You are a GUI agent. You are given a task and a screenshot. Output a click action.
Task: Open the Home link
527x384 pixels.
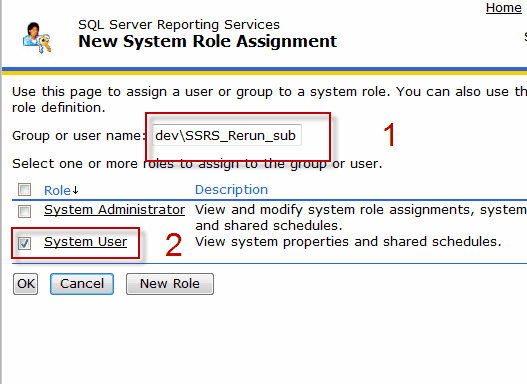(503, 7)
